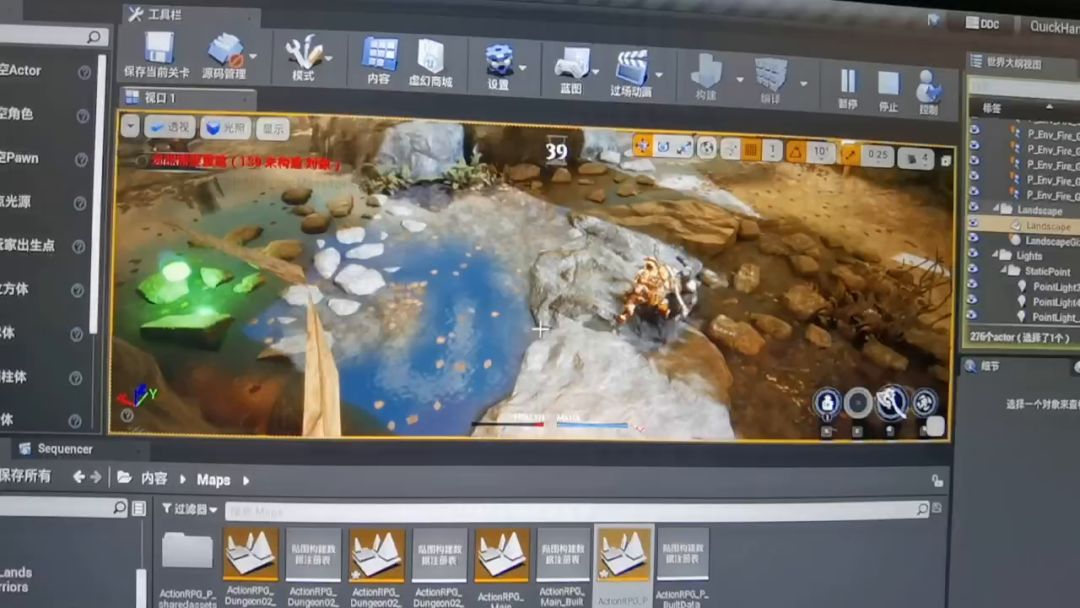Click the Lit (光照) view mode button
The height and width of the screenshot is (608, 1080).
click(225, 128)
